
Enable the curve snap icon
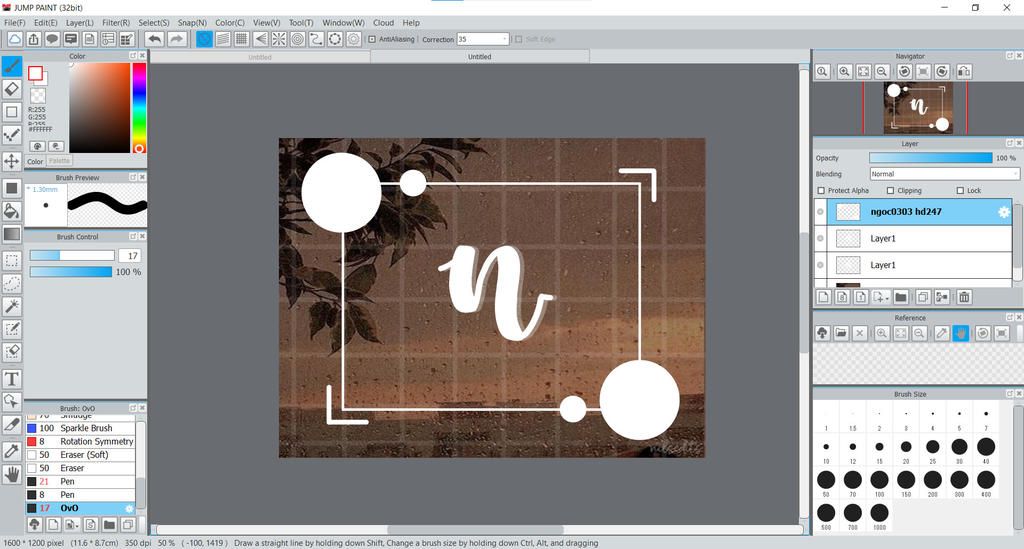click(x=316, y=39)
